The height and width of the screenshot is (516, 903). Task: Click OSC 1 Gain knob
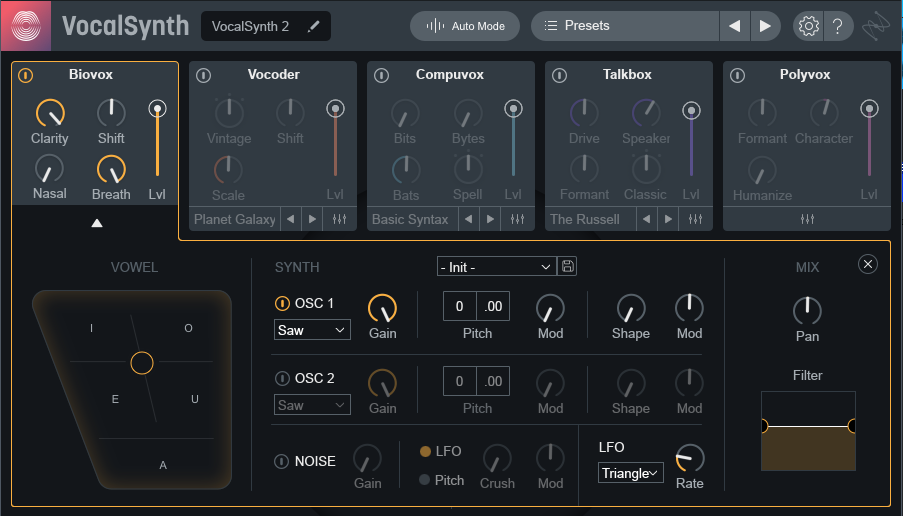382,309
